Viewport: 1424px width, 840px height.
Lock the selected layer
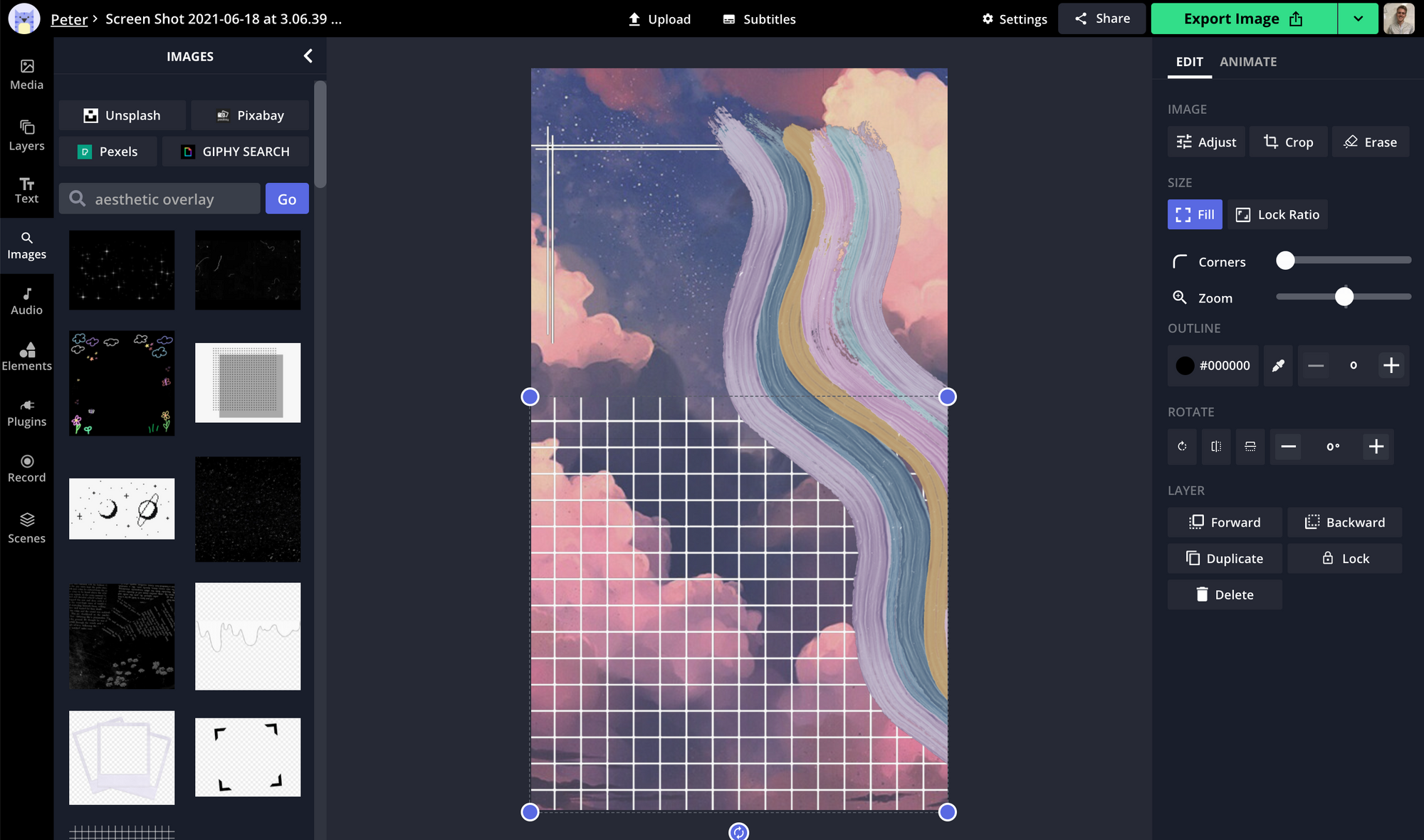(1345, 558)
